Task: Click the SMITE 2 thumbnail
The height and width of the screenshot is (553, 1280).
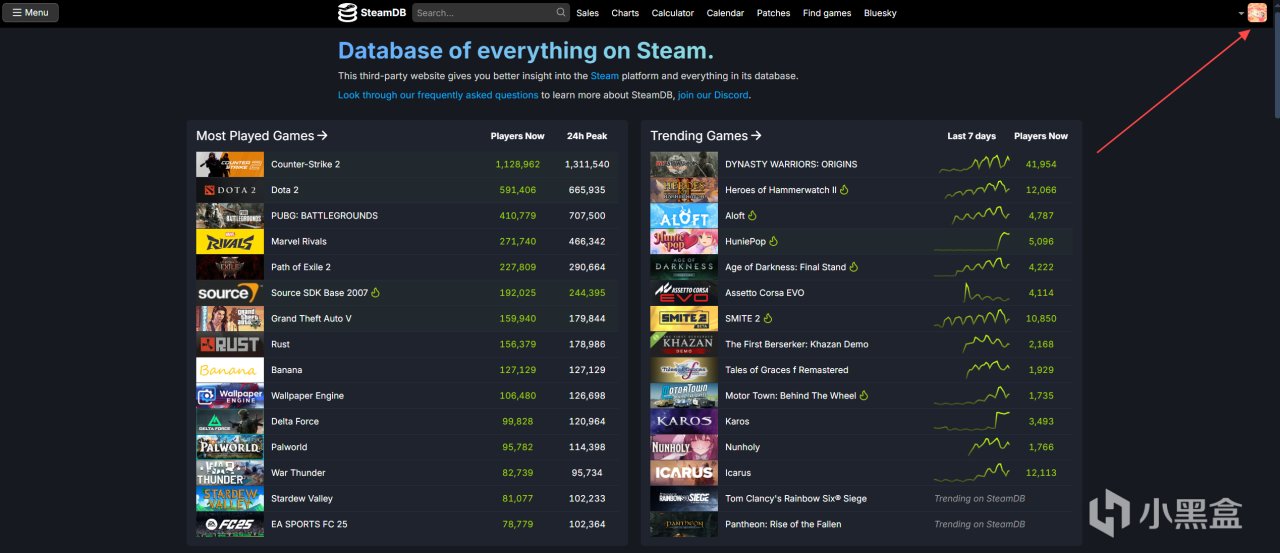Action: pos(684,319)
